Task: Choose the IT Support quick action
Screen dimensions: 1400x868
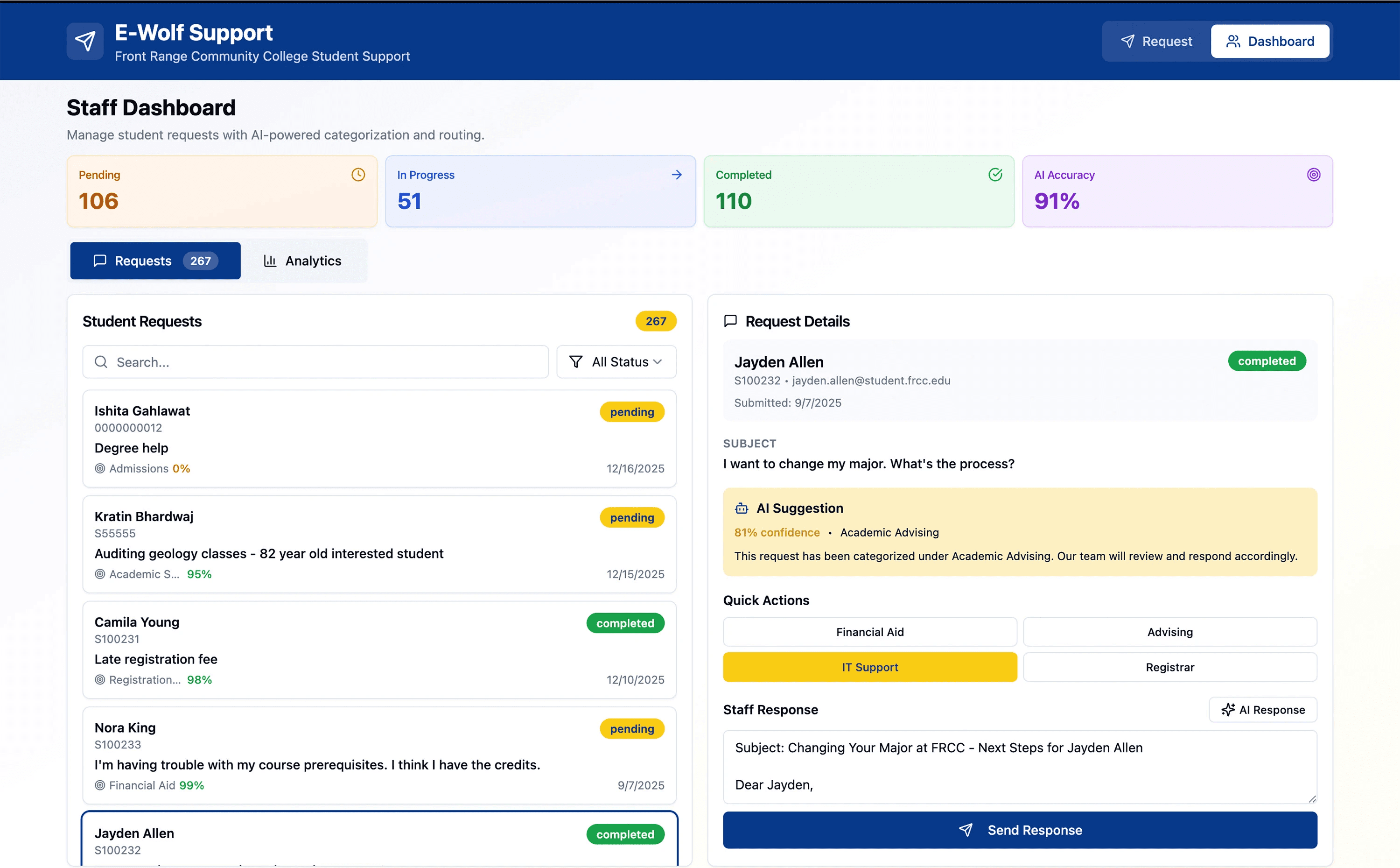Action: (869, 667)
